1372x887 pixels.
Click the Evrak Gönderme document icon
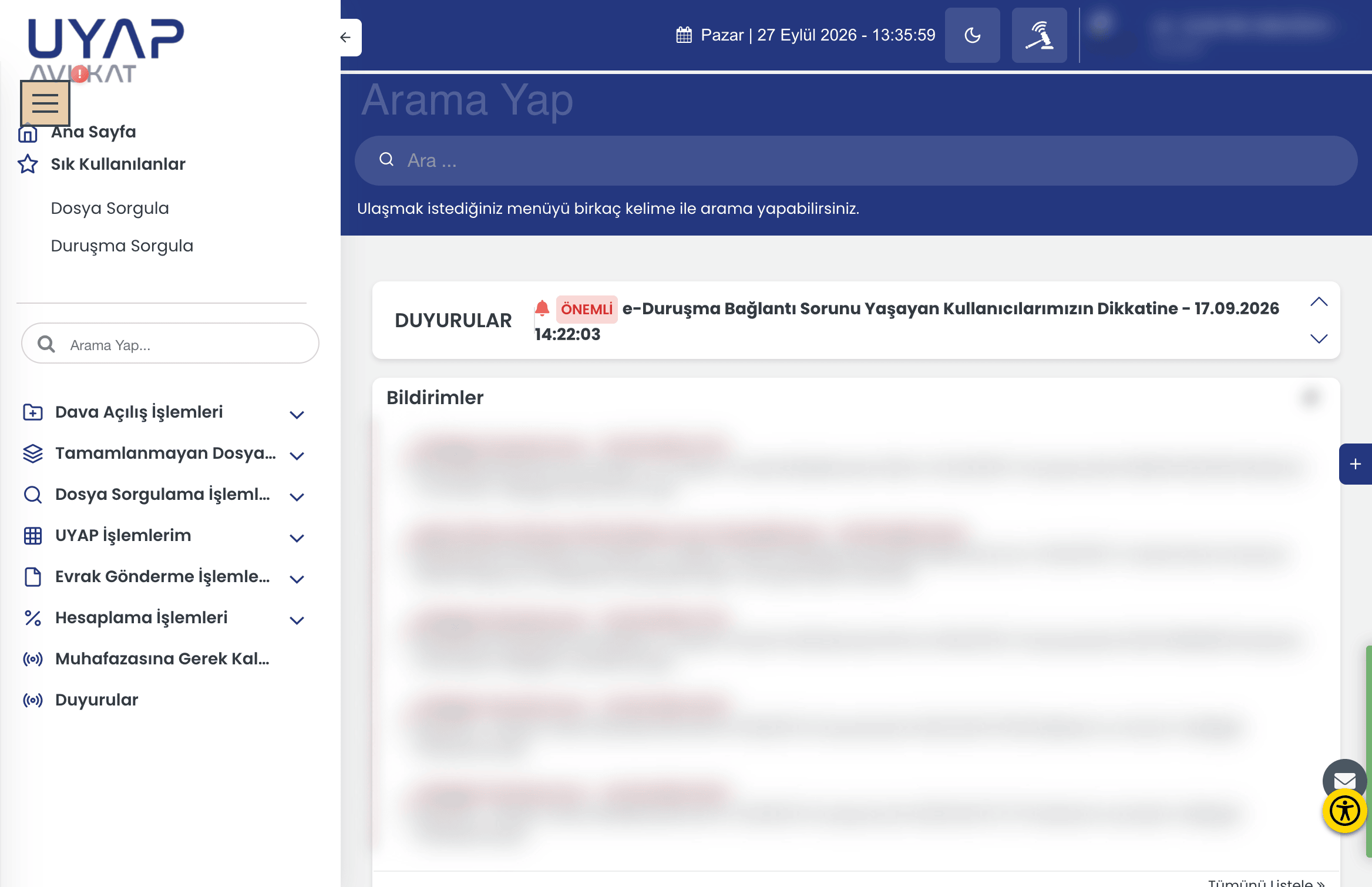coord(33,577)
